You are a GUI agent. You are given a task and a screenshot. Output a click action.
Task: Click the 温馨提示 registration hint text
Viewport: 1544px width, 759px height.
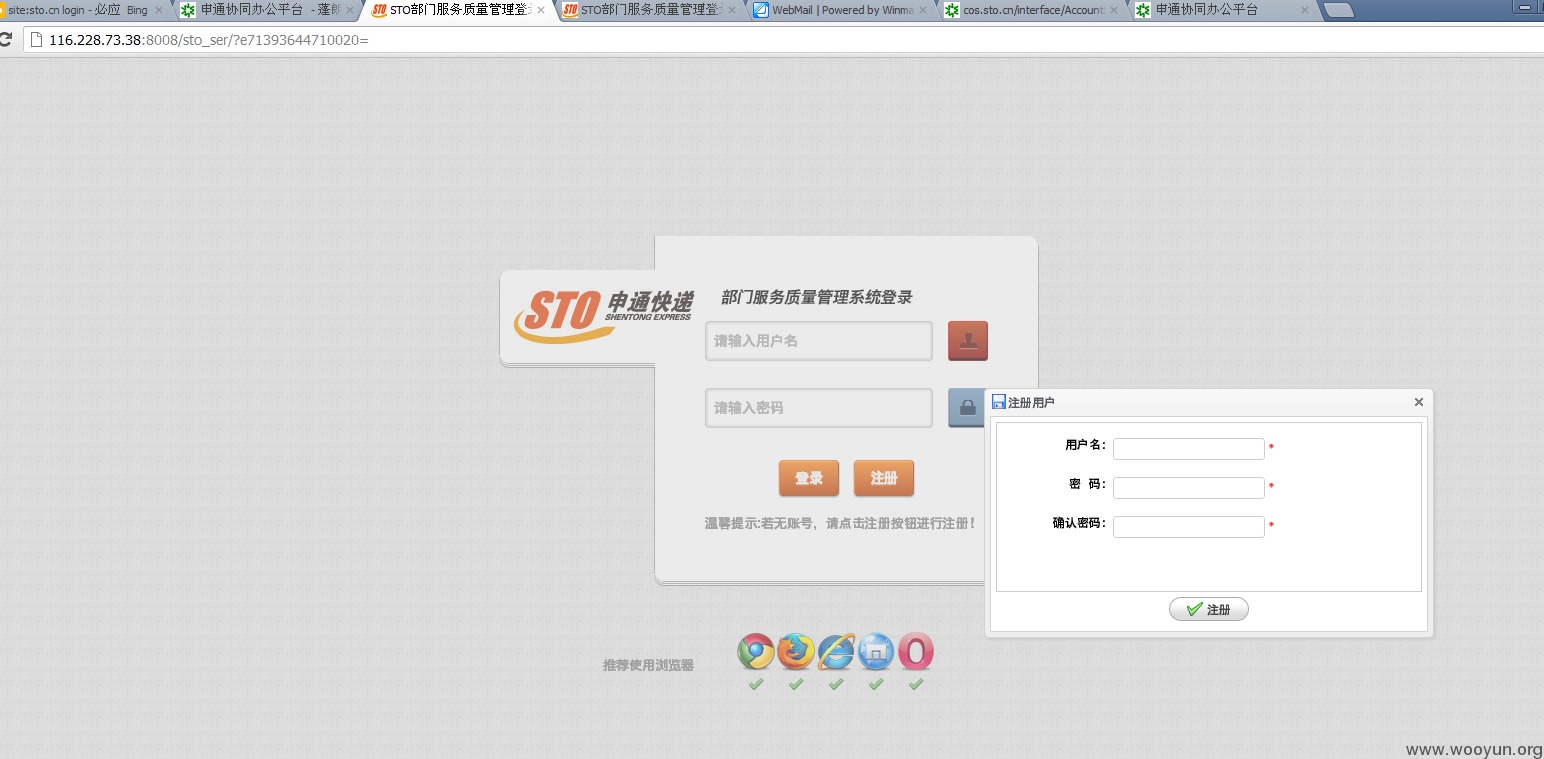pos(840,523)
